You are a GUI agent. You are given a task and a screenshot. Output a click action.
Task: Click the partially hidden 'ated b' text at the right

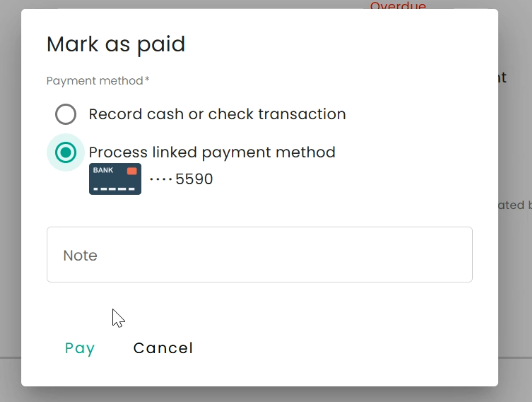click(x=515, y=205)
